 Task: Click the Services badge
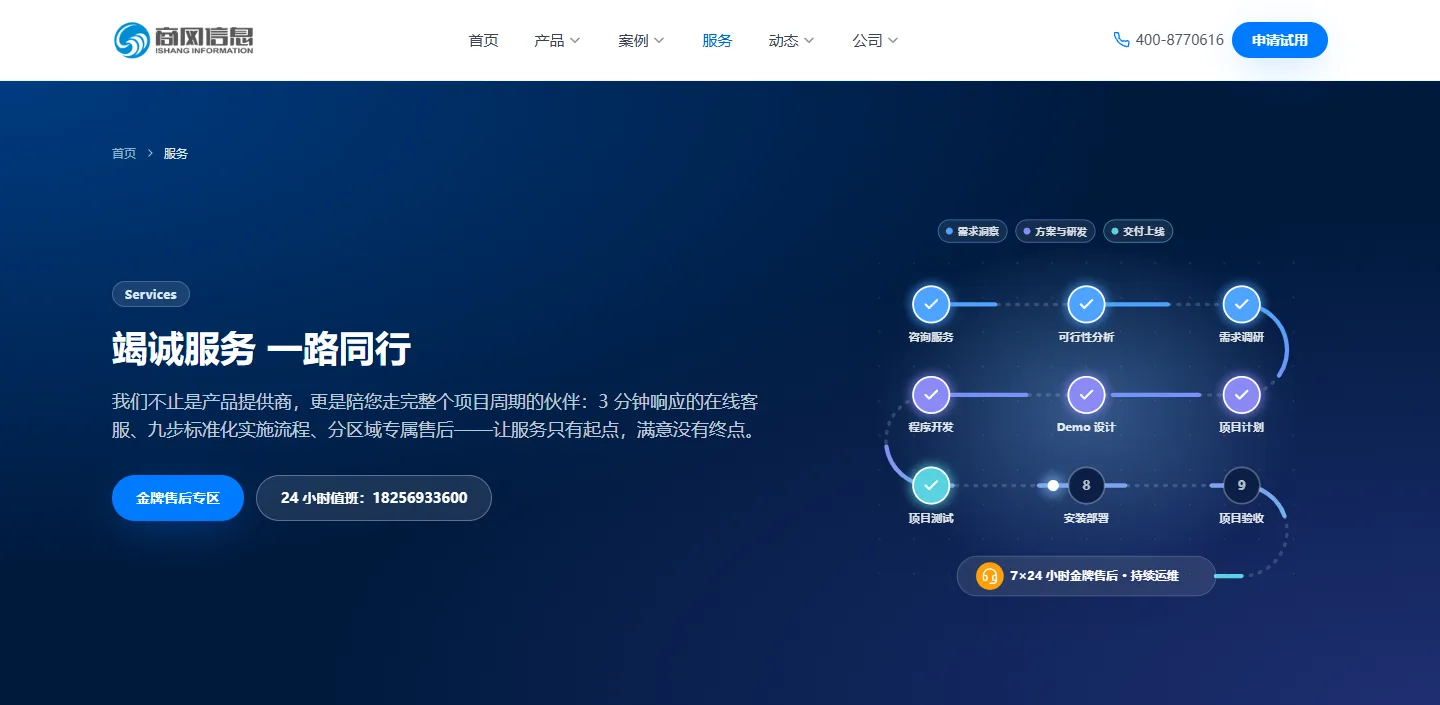pos(151,294)
